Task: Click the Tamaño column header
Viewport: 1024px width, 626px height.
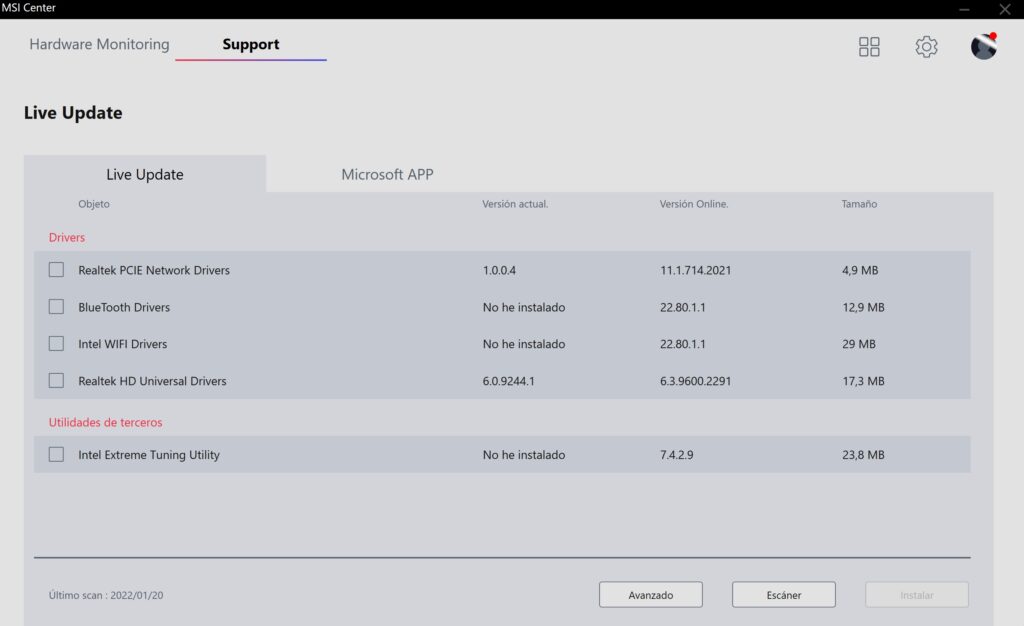Action: coord(859,204)
